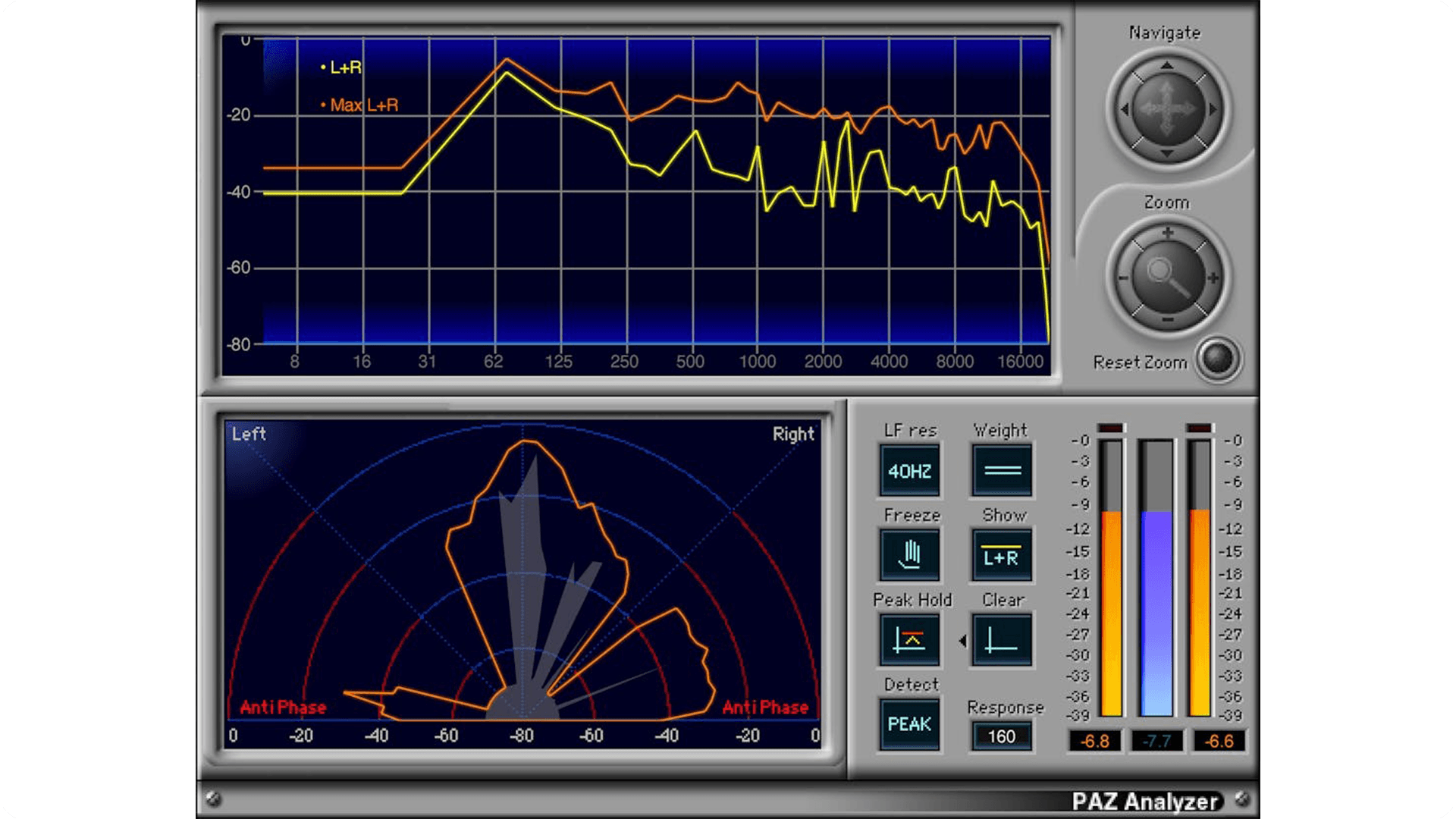
Task: Click right meter clip indicator
Action: (1200, 428)
